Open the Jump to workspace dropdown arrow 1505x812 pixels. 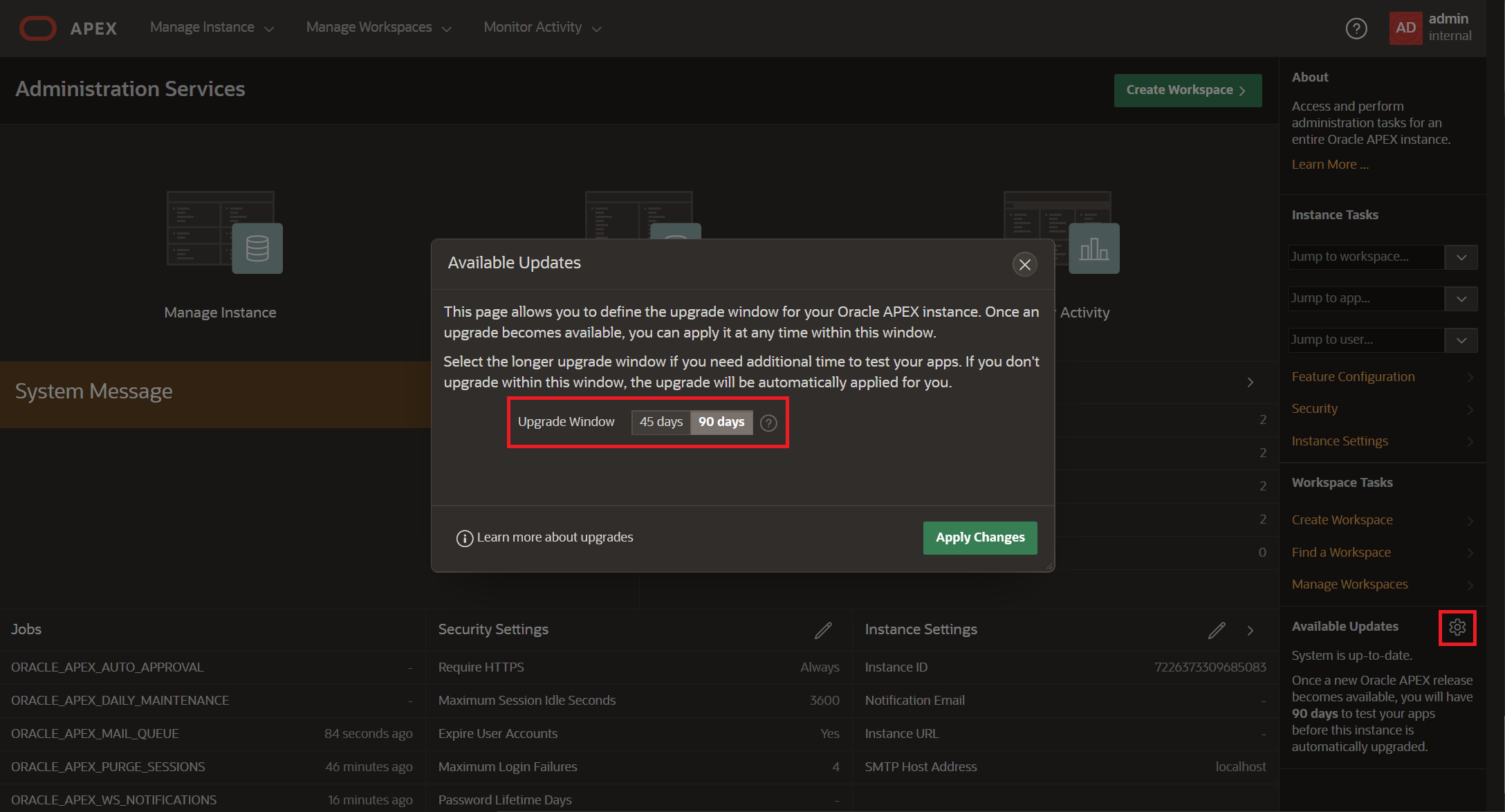(x=1461, y=257)
